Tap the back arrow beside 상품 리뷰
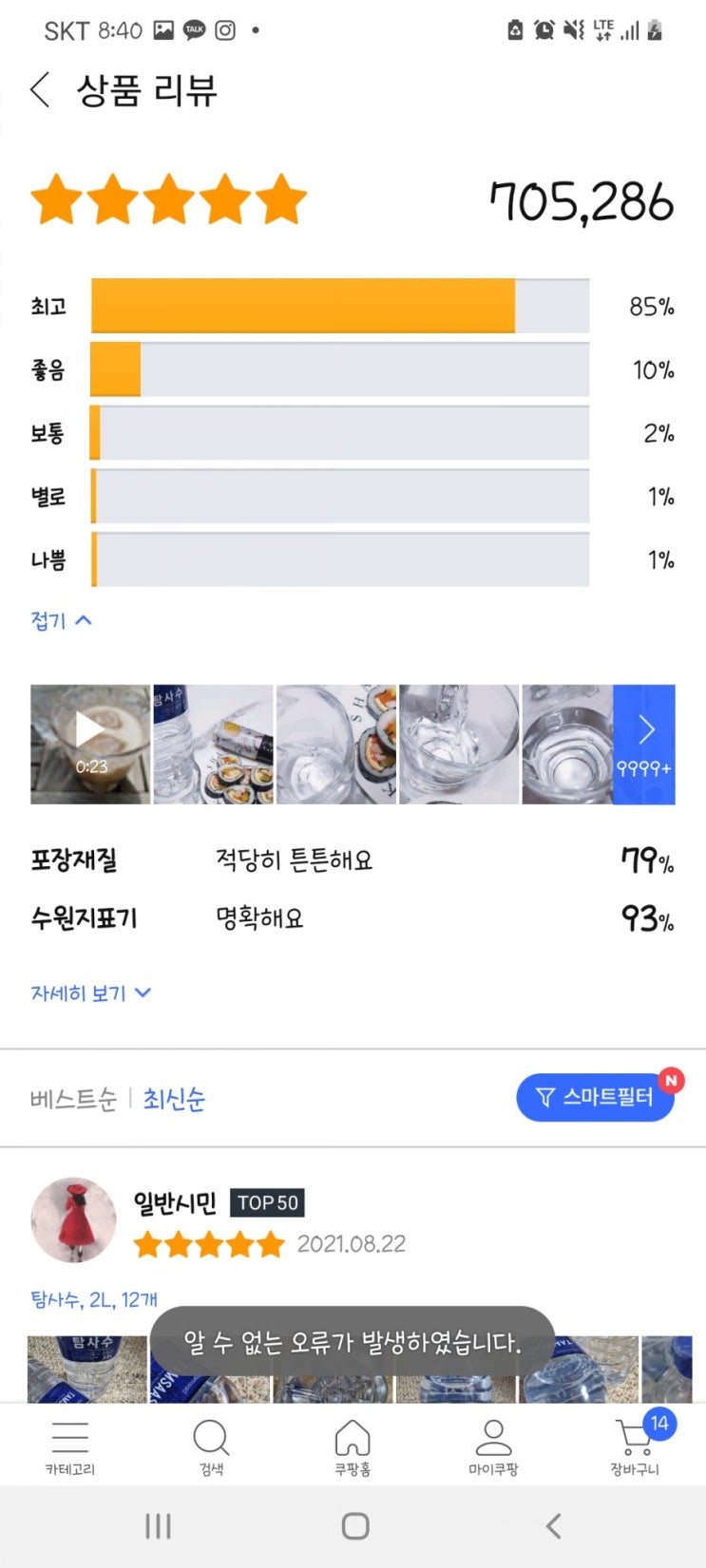 click(x=40, y=91)
